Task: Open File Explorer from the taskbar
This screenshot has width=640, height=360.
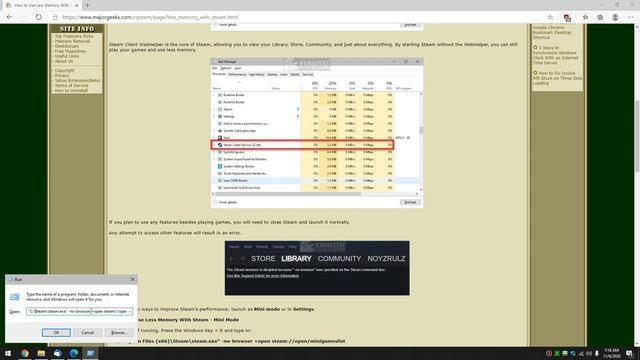Action: click(41, 353)
